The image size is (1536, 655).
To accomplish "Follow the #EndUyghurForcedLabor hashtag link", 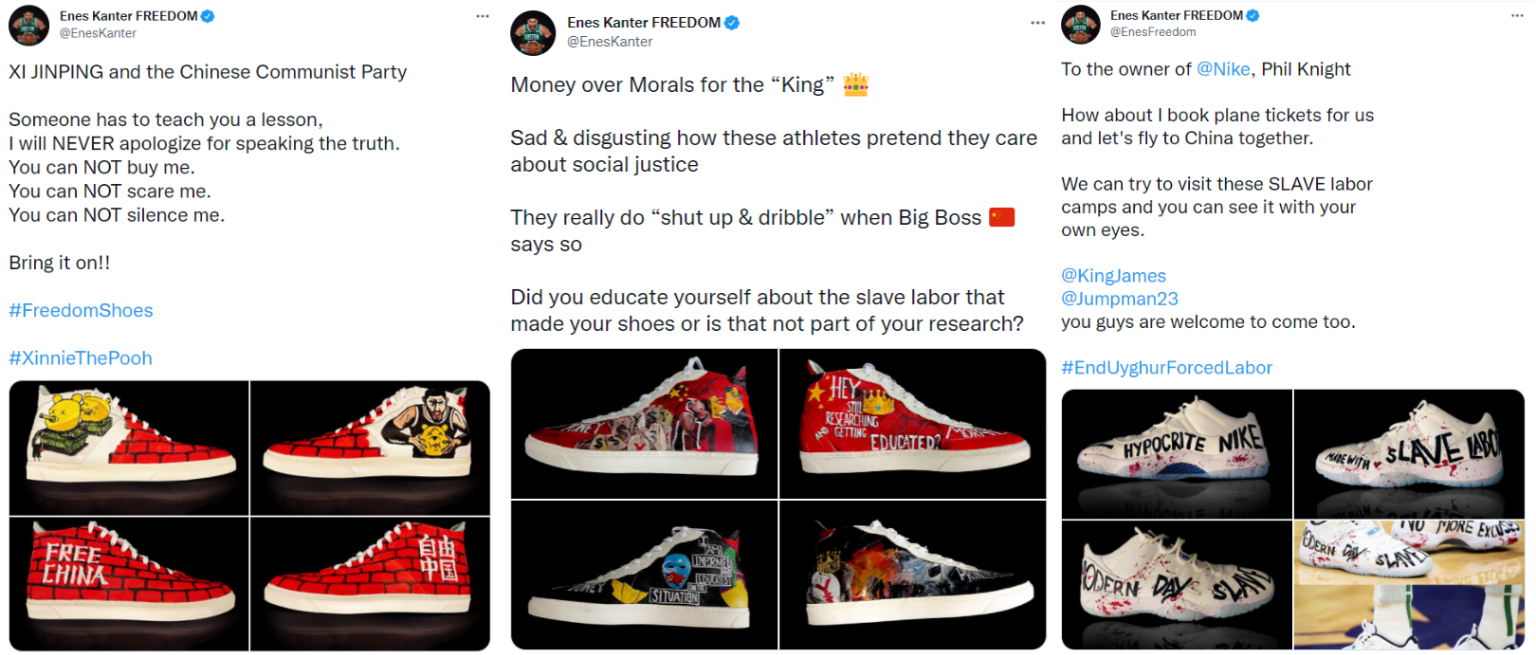I will [1167, 368].
